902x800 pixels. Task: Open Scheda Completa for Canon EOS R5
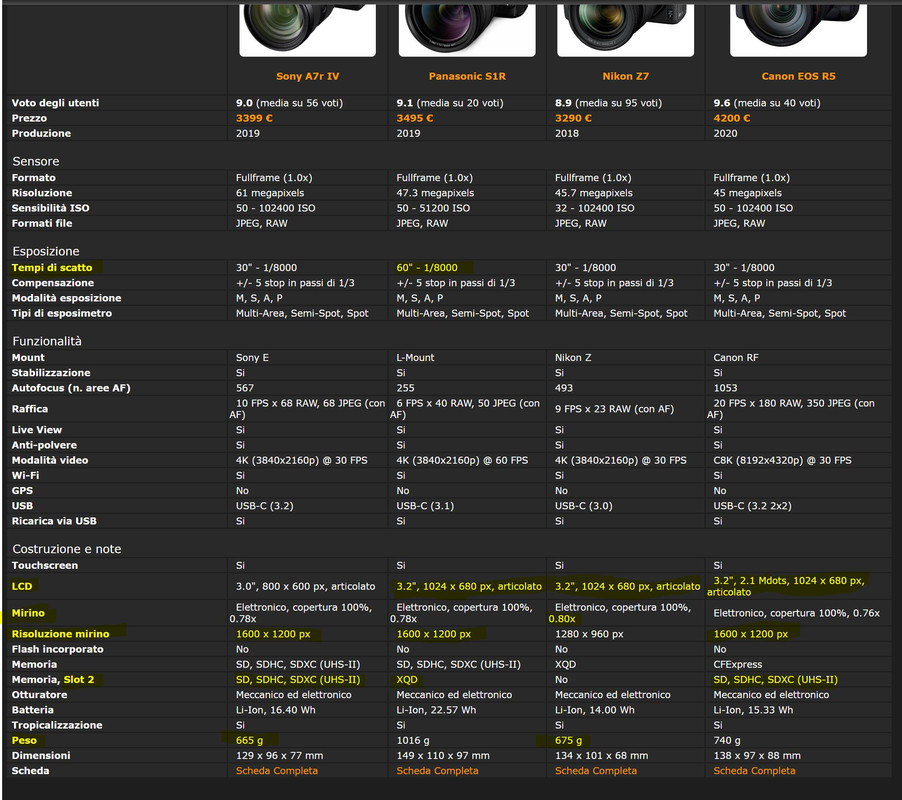click(754, 771)
